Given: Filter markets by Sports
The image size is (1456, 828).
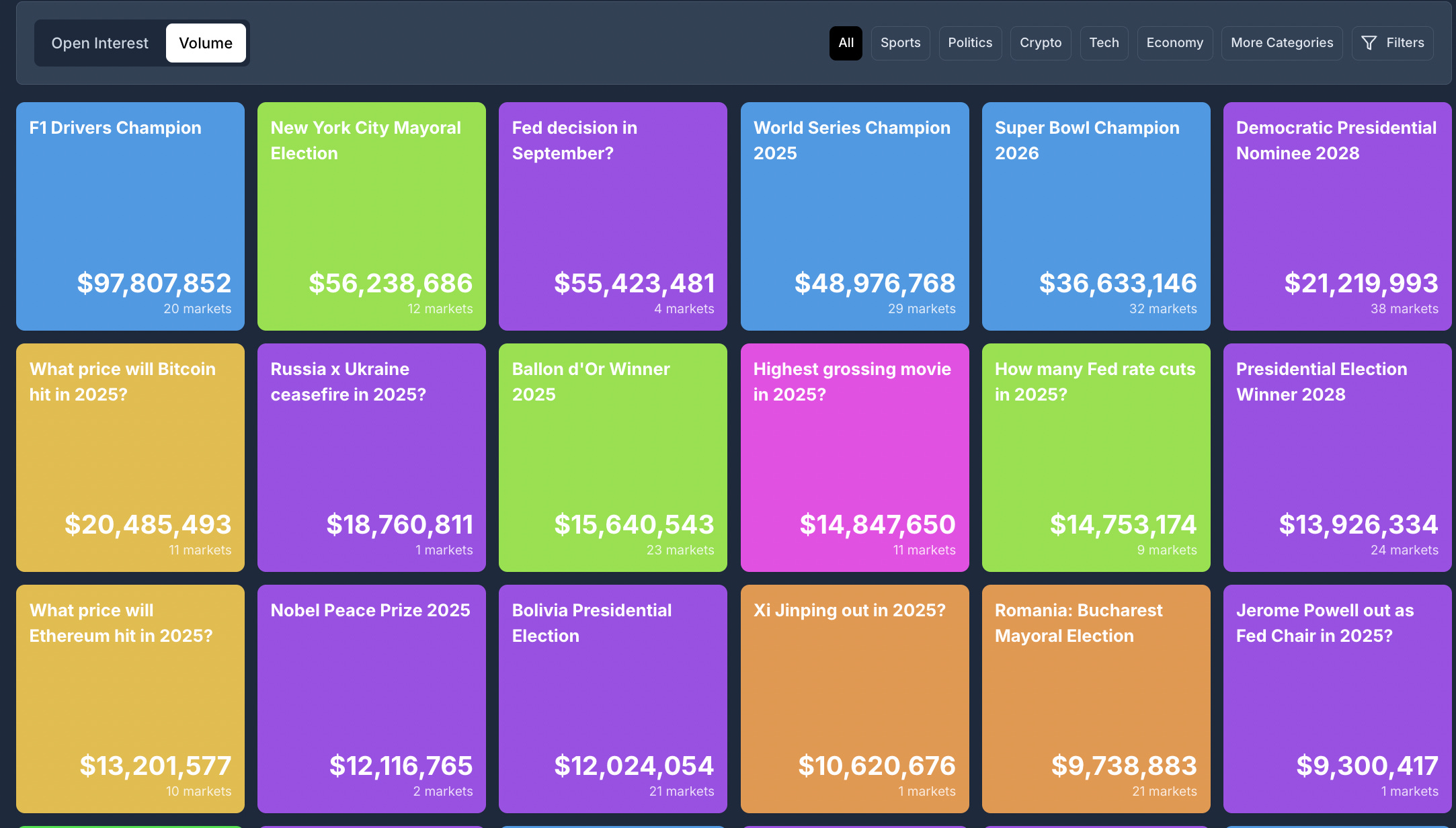Looking at the screenshot, I should coord(900,43).
